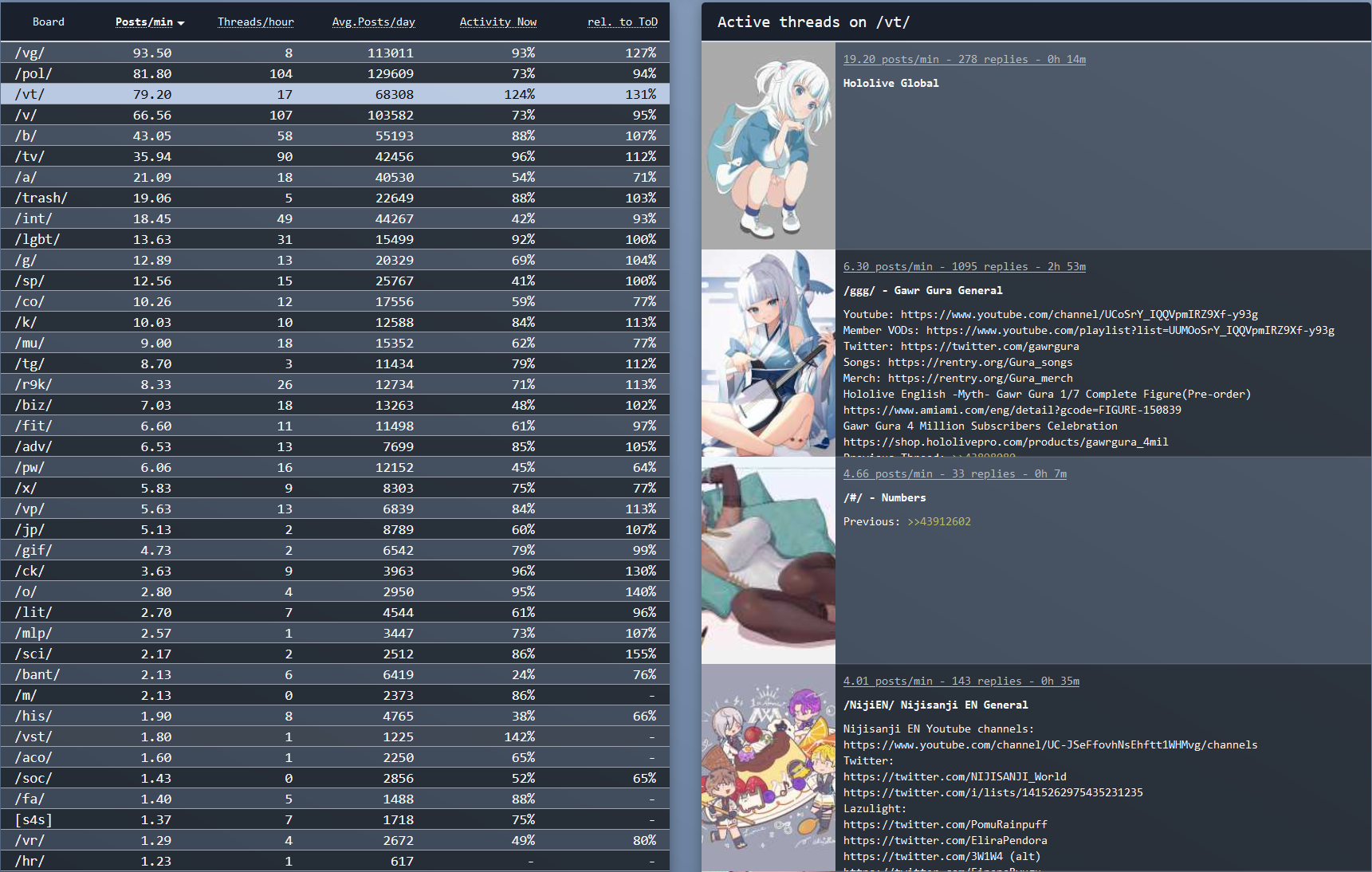Sort by Threads/hour column header

256,22
